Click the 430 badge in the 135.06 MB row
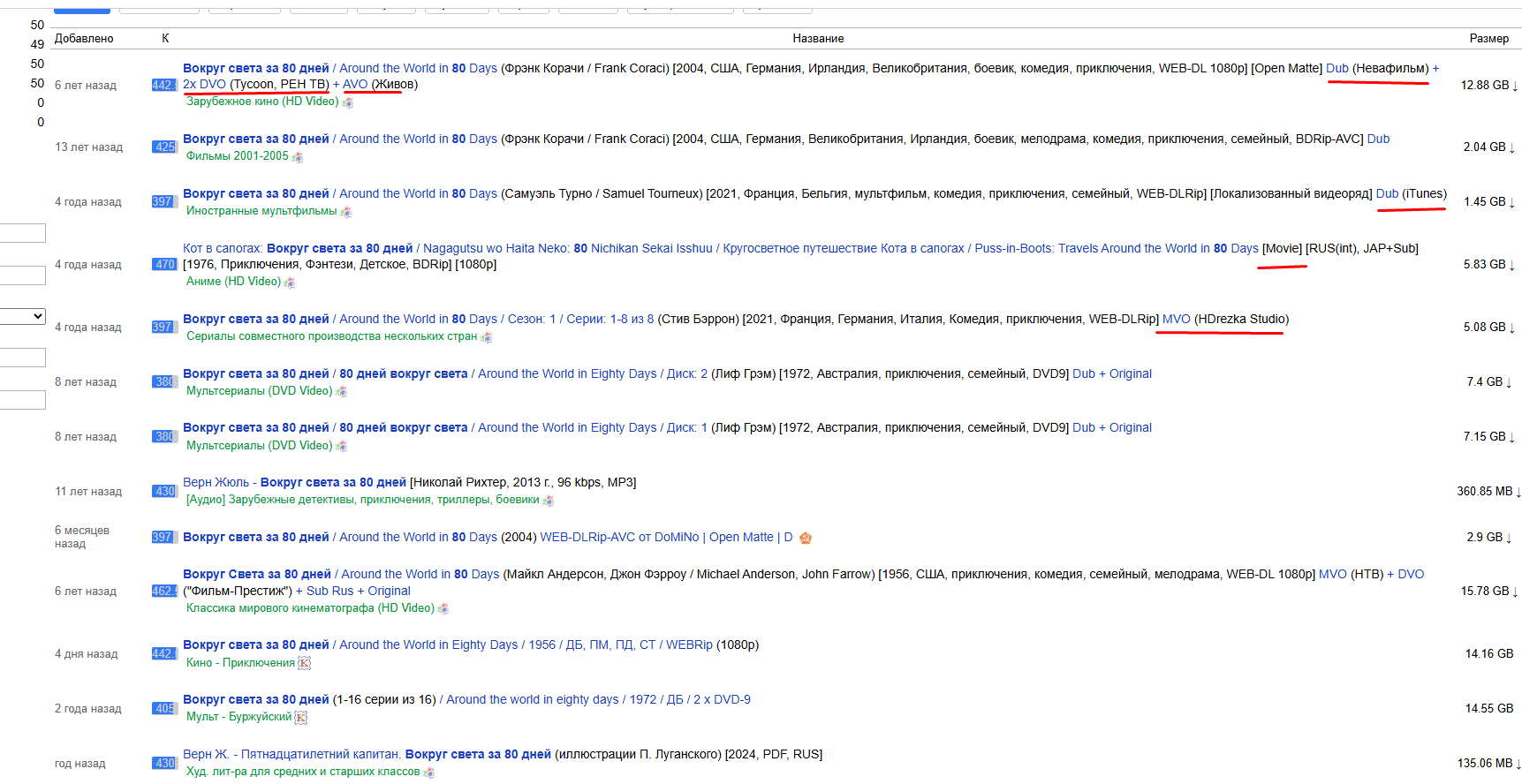 pyautogui.click(x=164, y=764)
